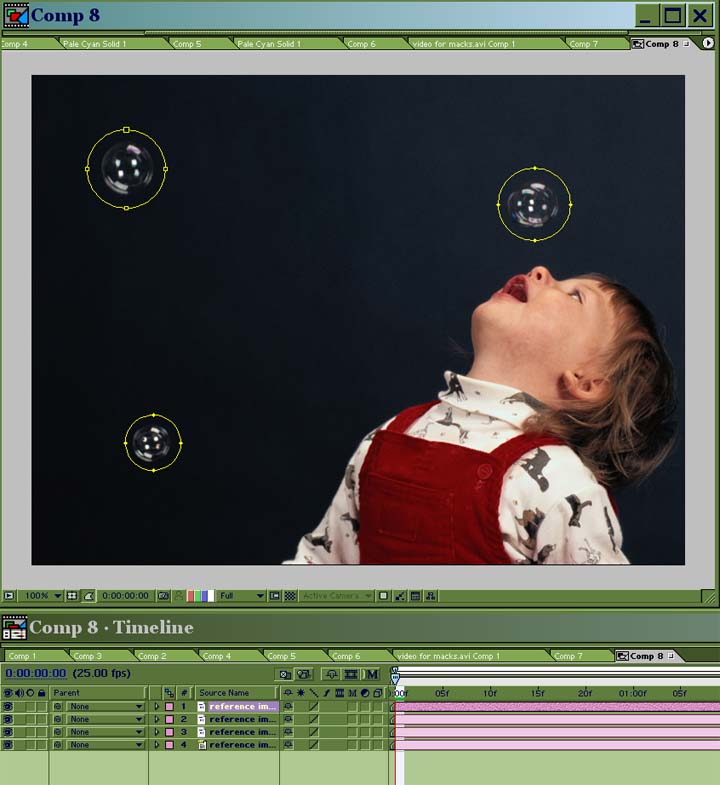Hide layer 3 with its eye icon
The image size is (720, 785).
pyautogui.click(x=8, y=732)
